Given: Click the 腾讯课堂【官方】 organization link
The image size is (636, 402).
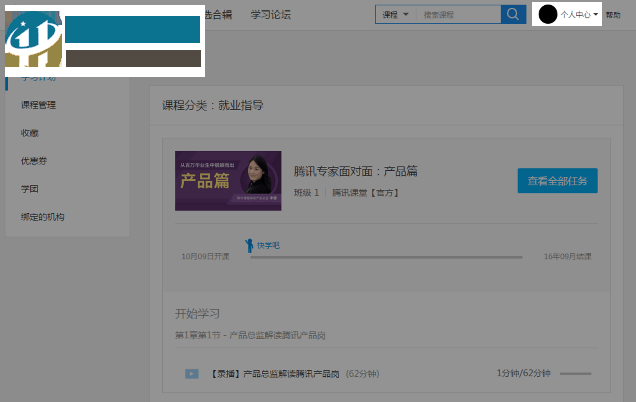Looking at the screenshot, I should point(365,193).
